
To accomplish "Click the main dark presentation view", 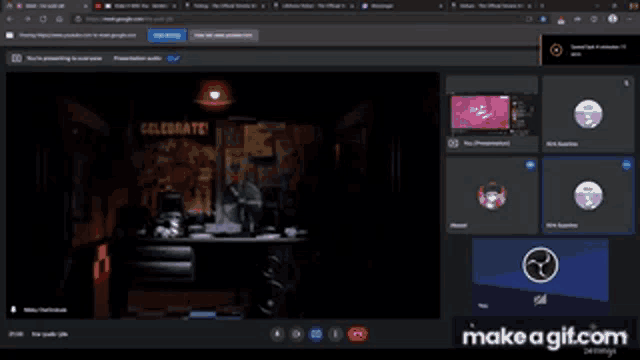I will (223, 196).
